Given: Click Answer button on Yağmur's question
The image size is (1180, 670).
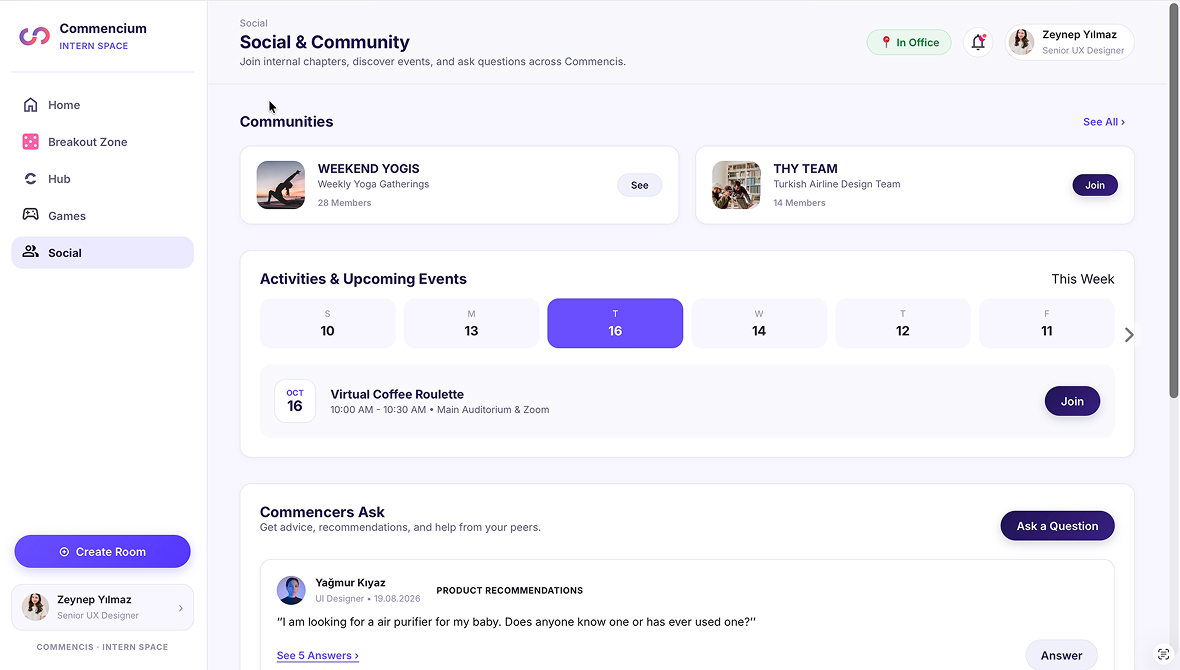Looking at the screenshot, I should (1061, 656).
